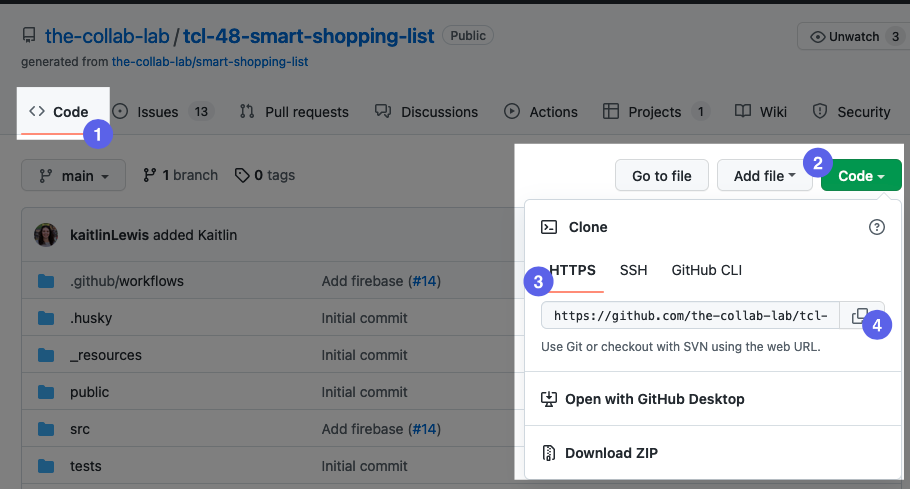Open the tests folder

coord(85,466)
